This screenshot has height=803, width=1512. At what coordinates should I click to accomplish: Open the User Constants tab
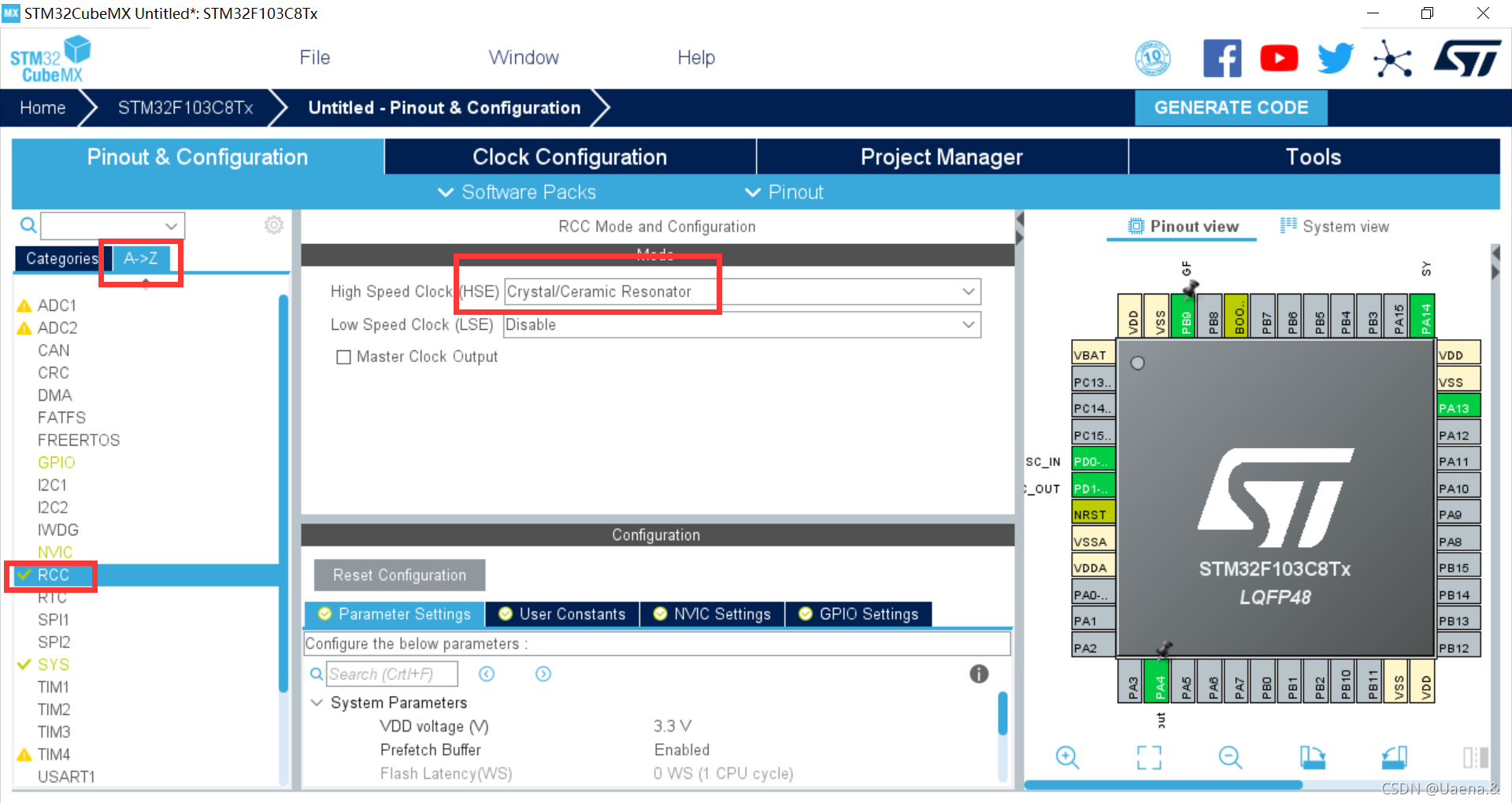[x=562, y=614]
